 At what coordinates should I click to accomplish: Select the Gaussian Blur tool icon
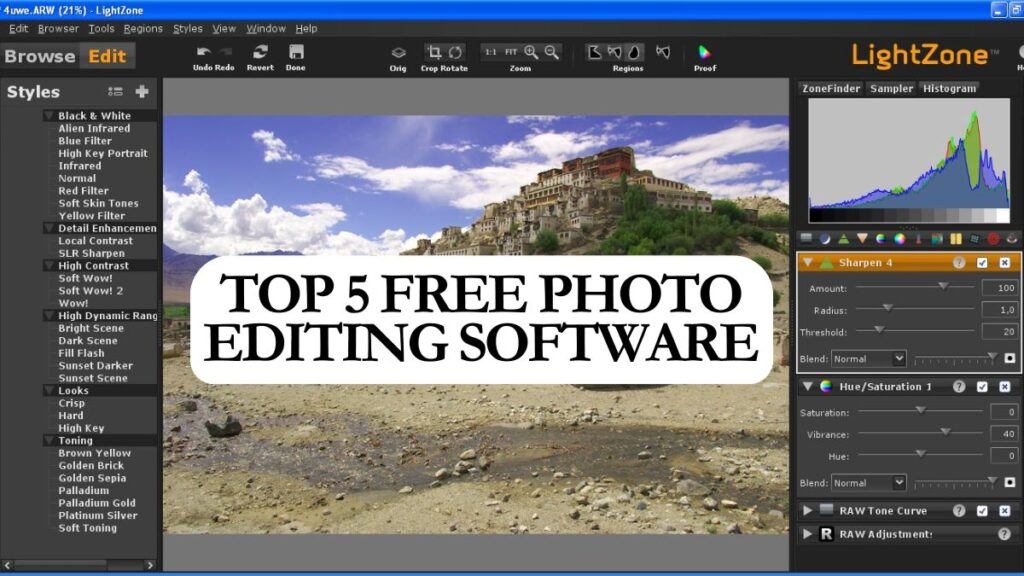862,238
